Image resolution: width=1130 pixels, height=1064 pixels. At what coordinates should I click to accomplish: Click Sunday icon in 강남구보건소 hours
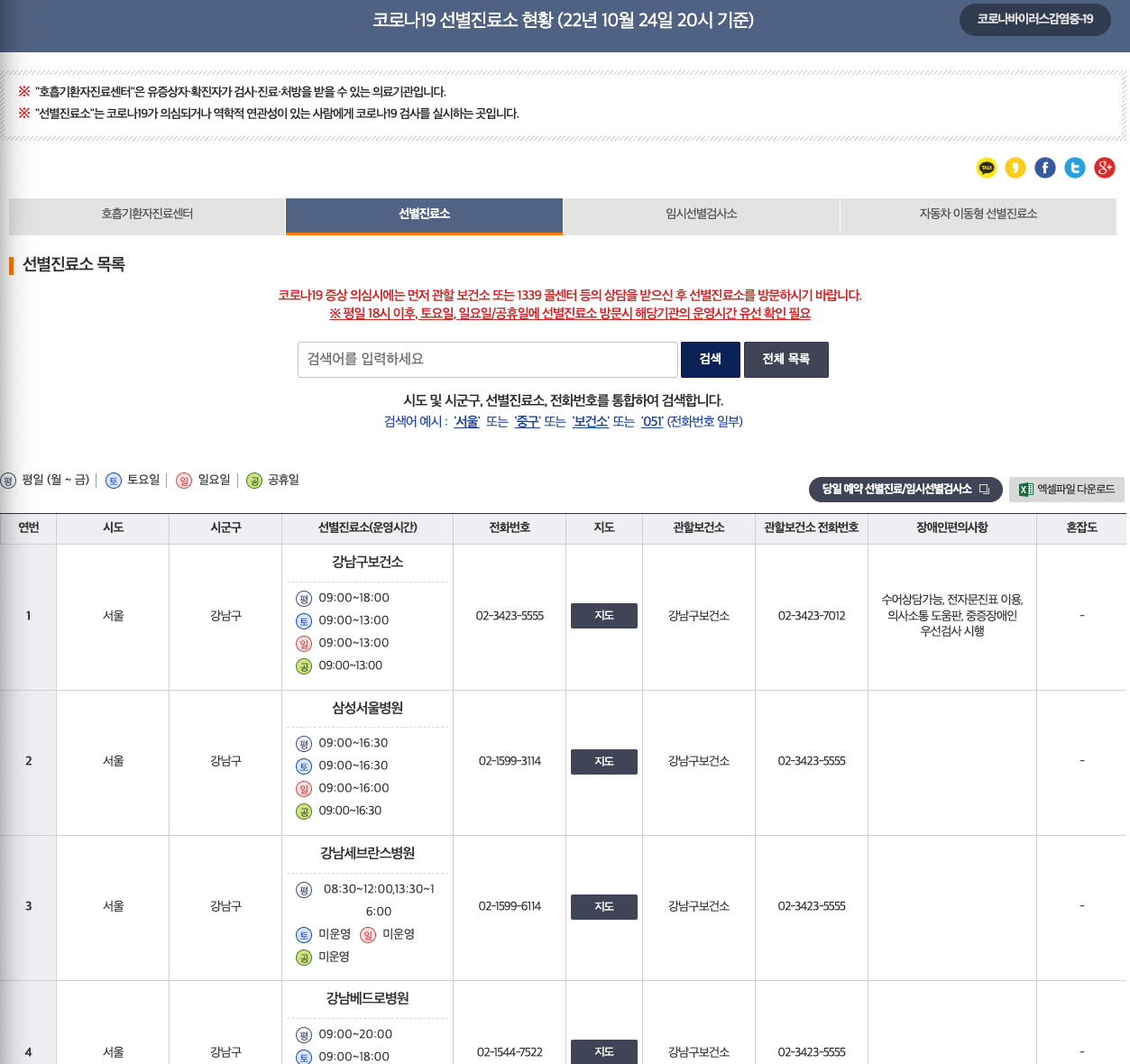click(304, 644)
